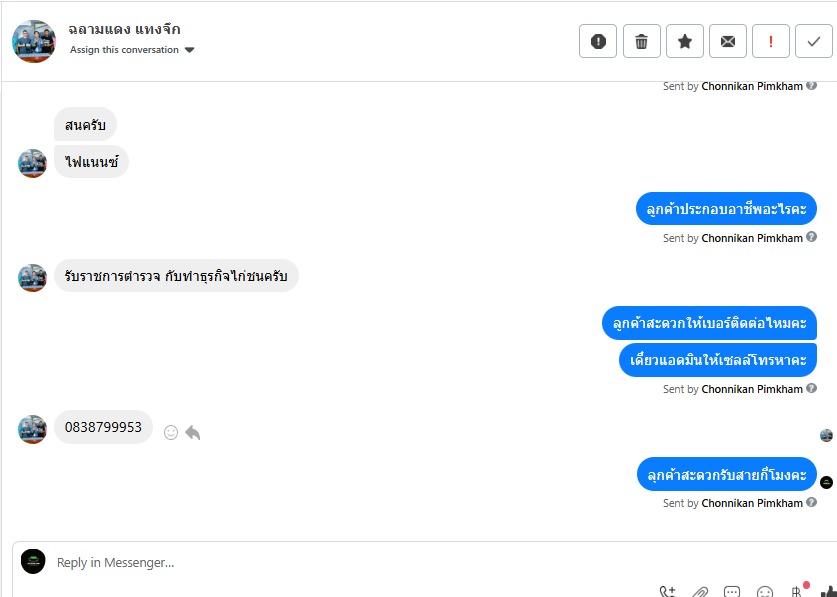Viewport: 837px width, 597px height.
Task: Click Chonnikan Pimkham name under phone request message
Action: coord(752,389)
